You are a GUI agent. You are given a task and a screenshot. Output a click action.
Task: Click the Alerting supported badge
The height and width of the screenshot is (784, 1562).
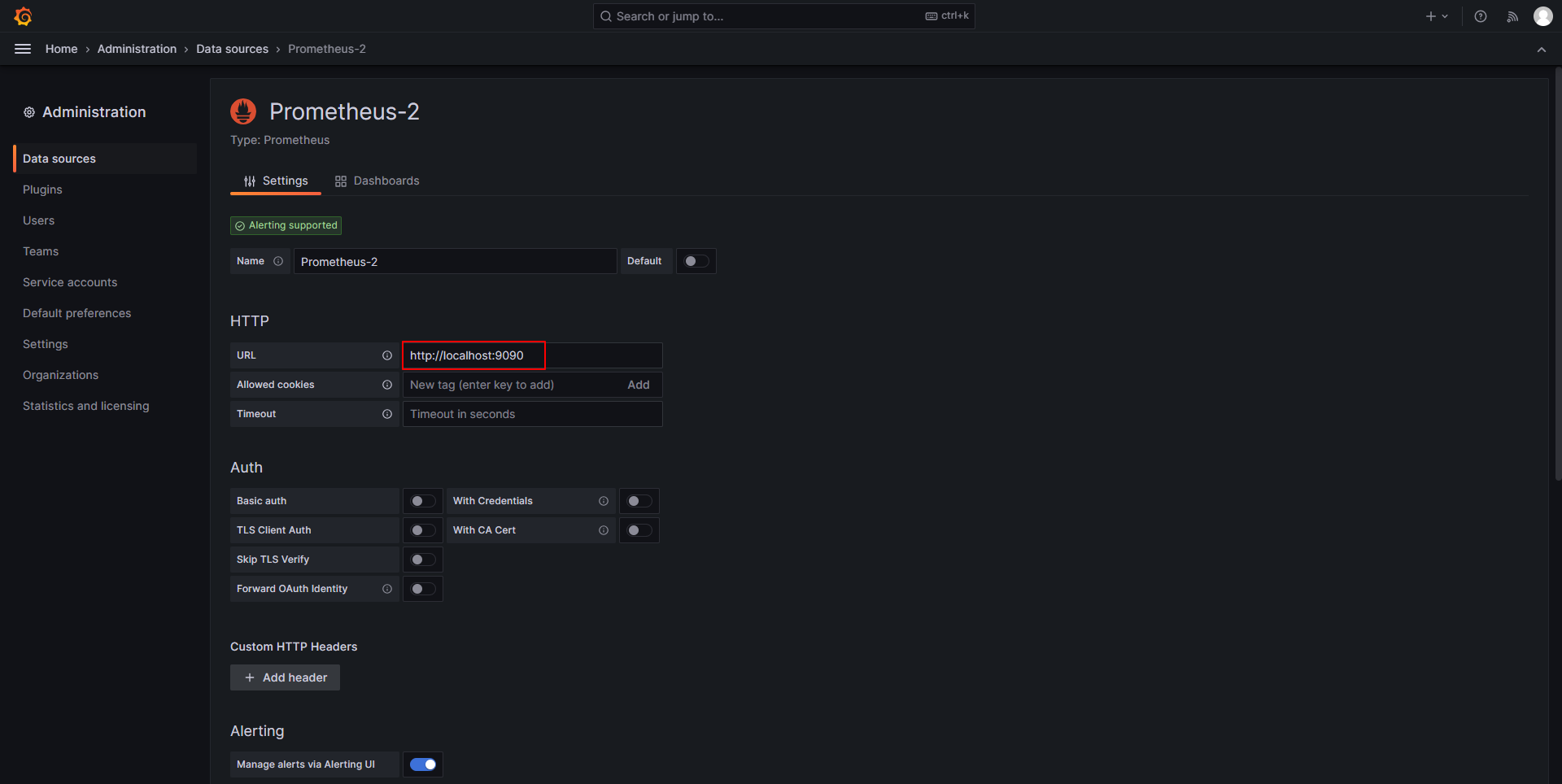[286, 225]
